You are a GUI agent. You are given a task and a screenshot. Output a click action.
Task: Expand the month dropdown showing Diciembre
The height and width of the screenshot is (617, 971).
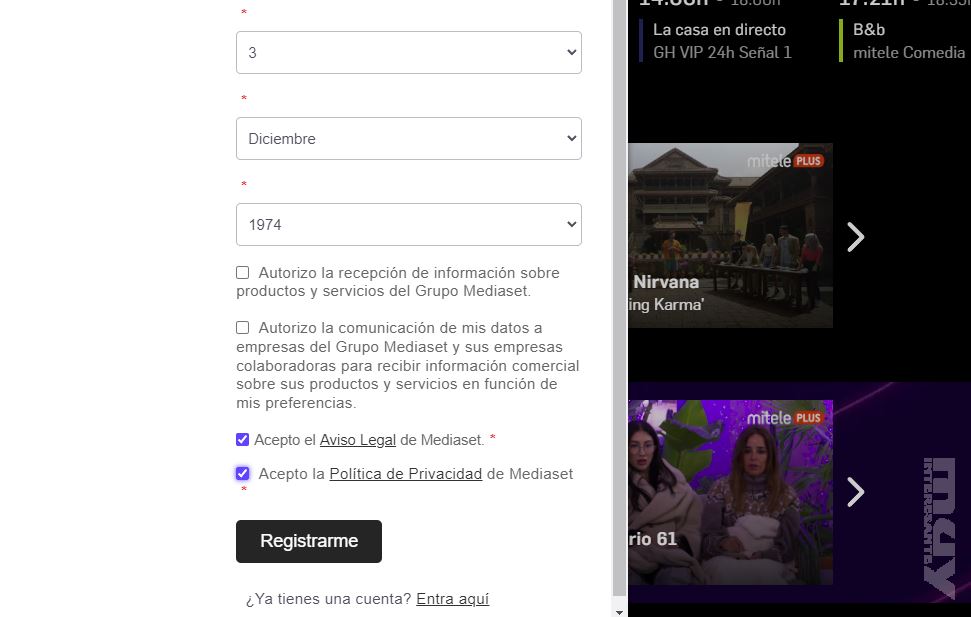pyautogui.click(x=408, y=139)
